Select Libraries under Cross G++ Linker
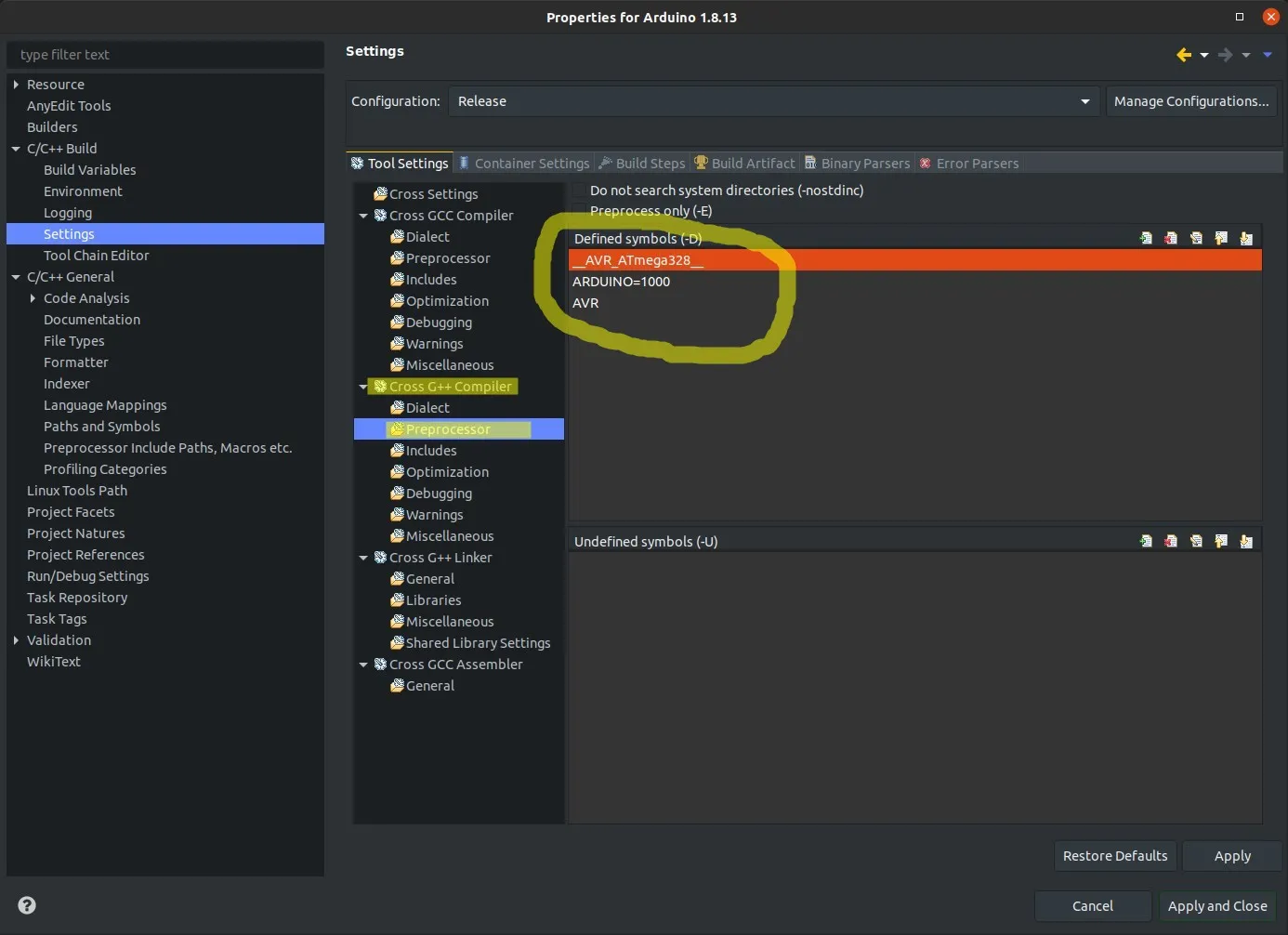This screenshot has height=935, width=1288. coord(433,600)
